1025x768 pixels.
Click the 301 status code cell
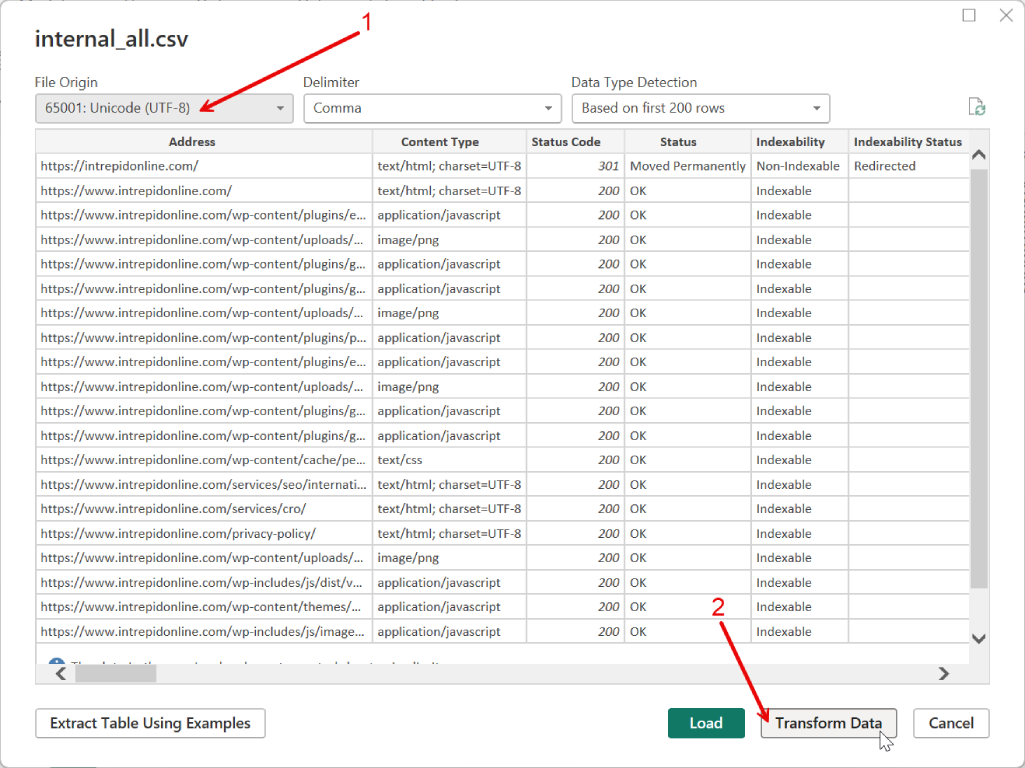[575, 166]
